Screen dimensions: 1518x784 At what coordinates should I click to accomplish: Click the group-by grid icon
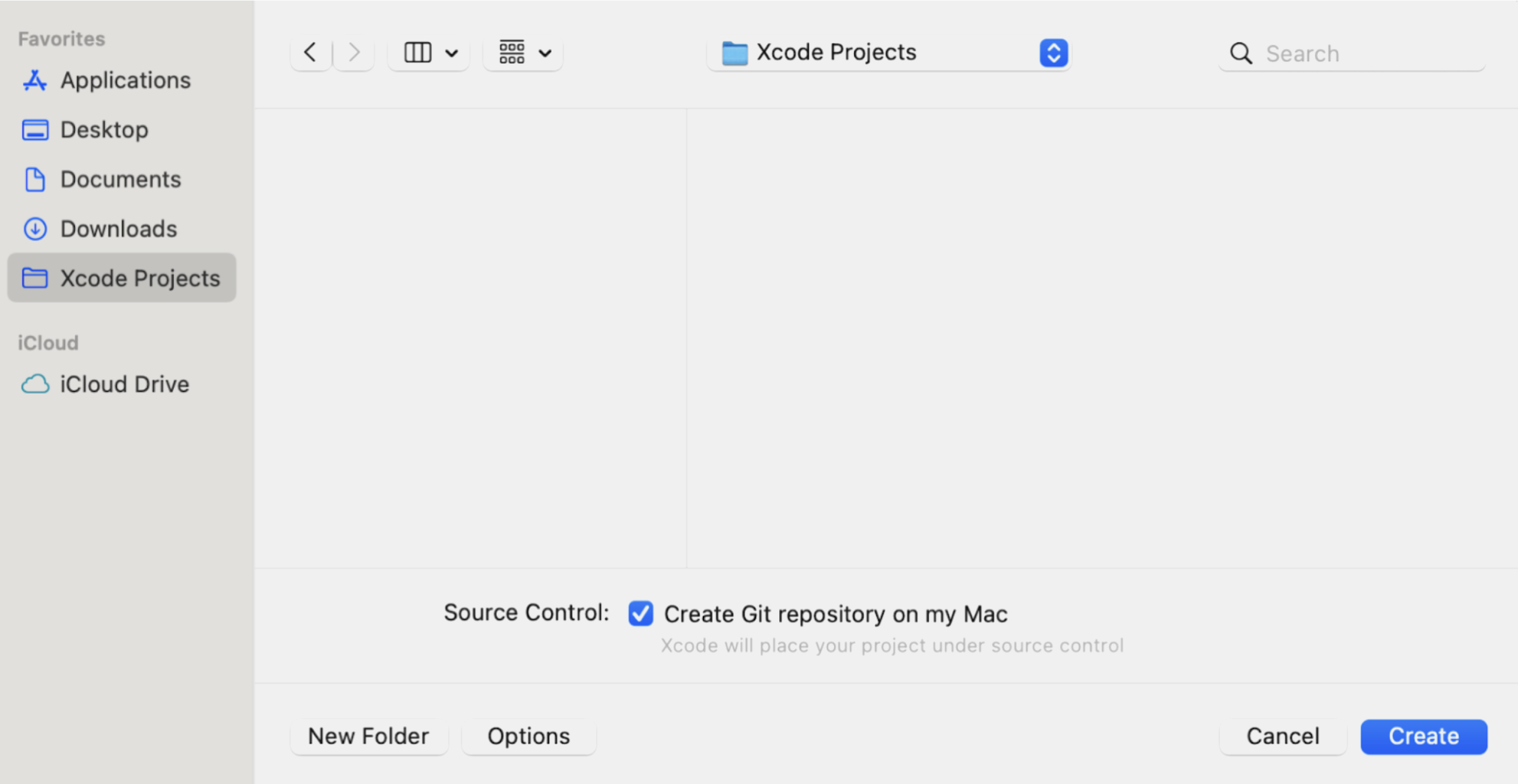tap(512, 52)
